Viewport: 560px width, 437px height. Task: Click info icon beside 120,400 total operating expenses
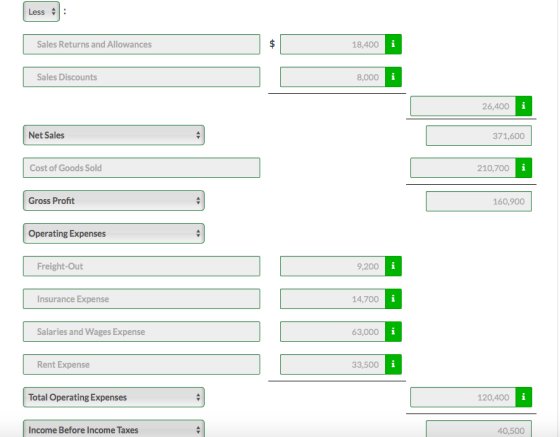coord(524,397)
